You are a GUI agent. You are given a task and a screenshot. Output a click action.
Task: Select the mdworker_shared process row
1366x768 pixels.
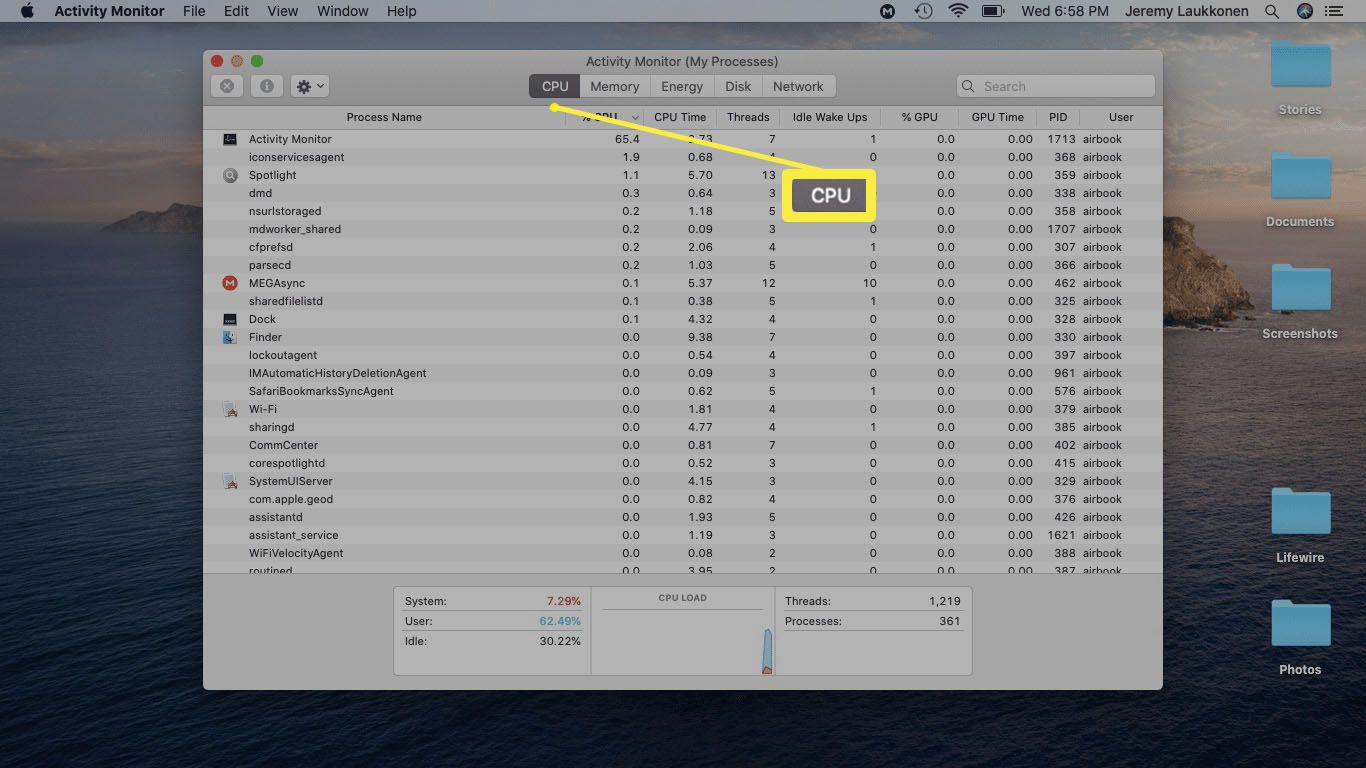click(682, 229)
